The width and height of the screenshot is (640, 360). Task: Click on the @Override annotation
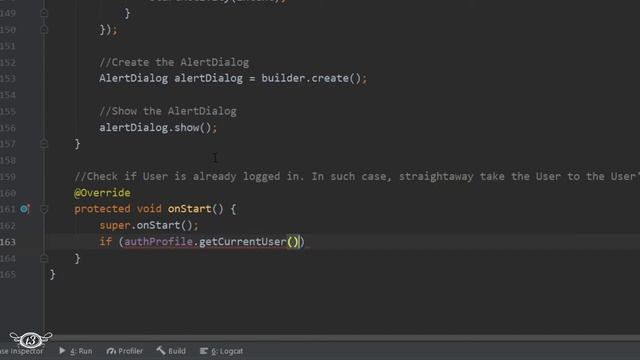pos(102,193)
